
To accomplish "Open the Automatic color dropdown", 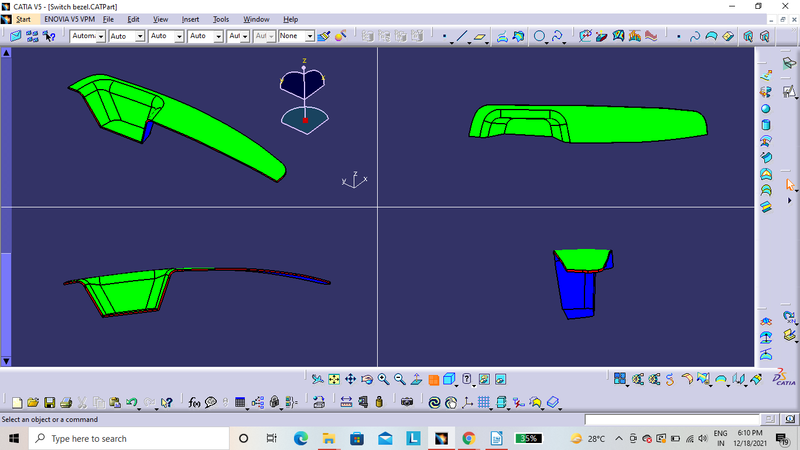I will [88, 36].
